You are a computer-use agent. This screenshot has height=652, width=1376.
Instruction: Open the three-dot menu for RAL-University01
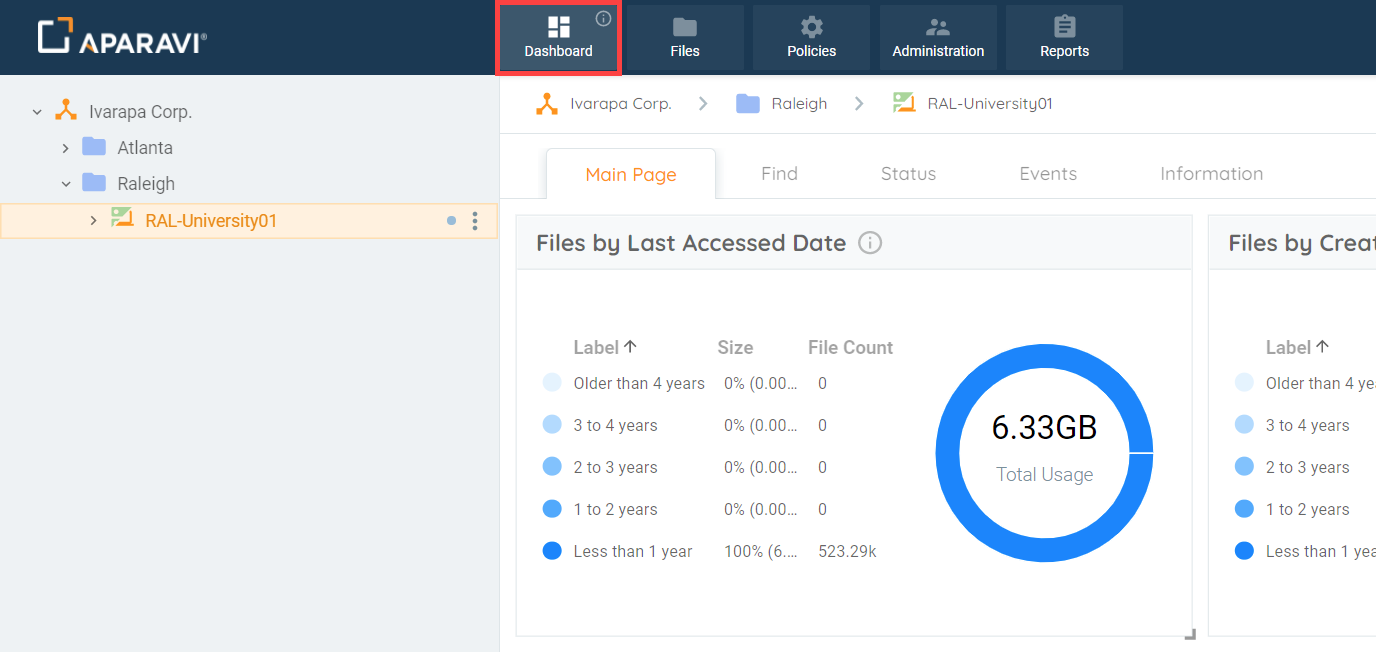(x=475, y=221)
